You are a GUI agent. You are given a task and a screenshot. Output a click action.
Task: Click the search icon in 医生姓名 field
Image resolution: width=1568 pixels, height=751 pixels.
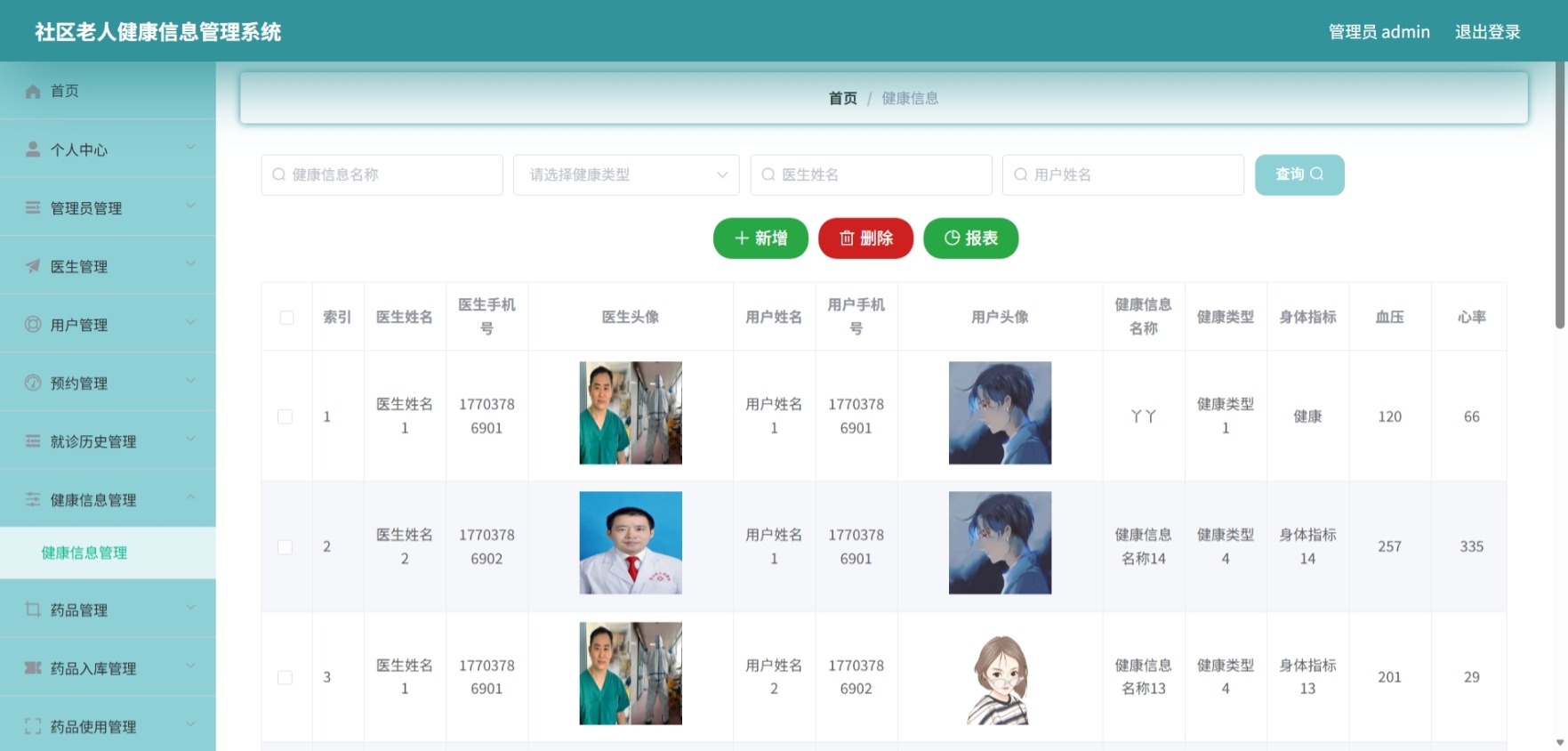pos(768,174)
